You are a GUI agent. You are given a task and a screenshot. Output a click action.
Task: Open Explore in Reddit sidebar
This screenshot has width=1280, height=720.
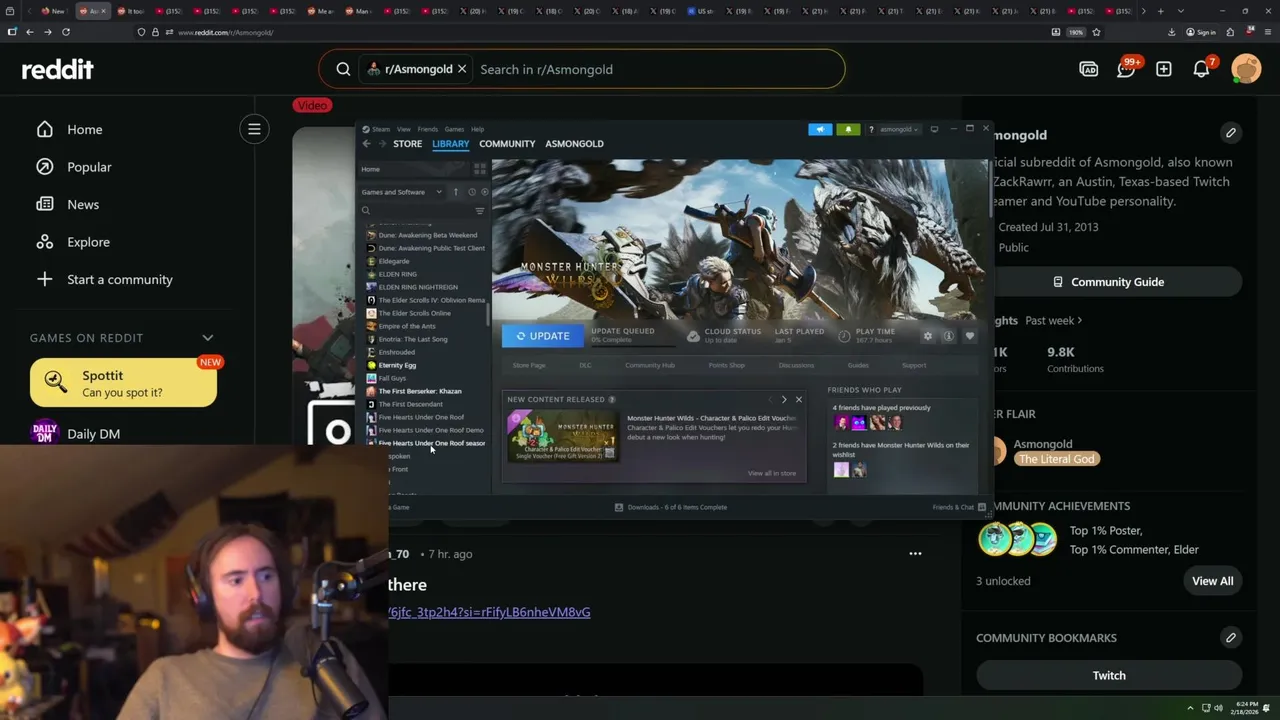click(73, 242)
